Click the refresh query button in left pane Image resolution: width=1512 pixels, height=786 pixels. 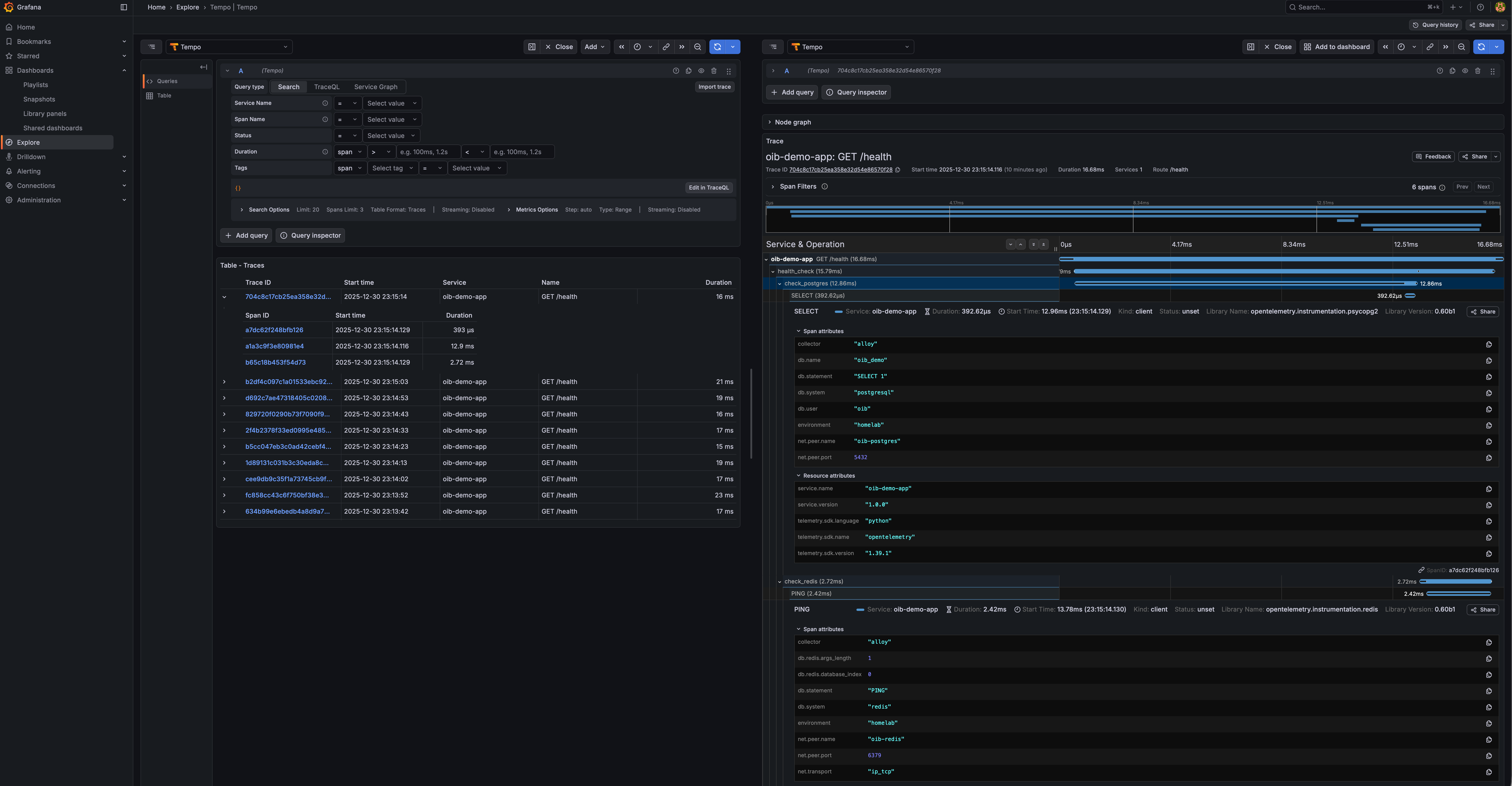[717, 47]
